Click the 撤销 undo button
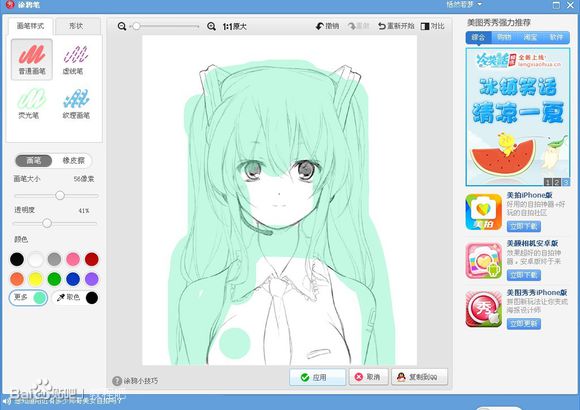This screenshot has height=410, width=580. click(x=327, y=26)
